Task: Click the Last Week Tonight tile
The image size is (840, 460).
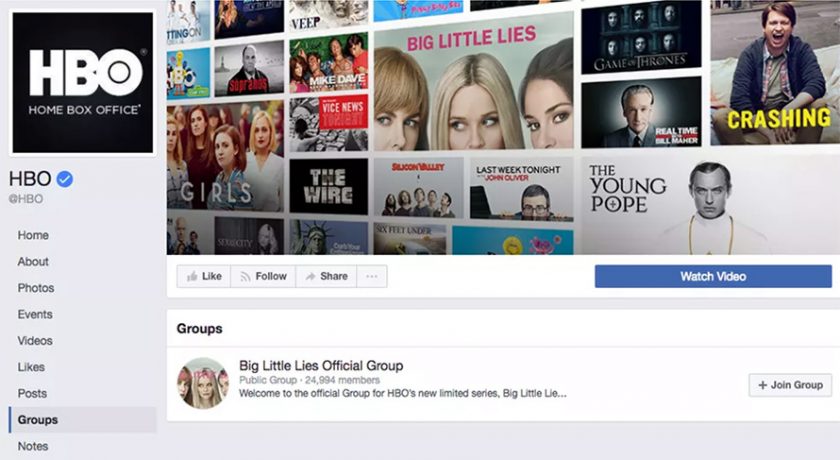Action: pos(521,189)
